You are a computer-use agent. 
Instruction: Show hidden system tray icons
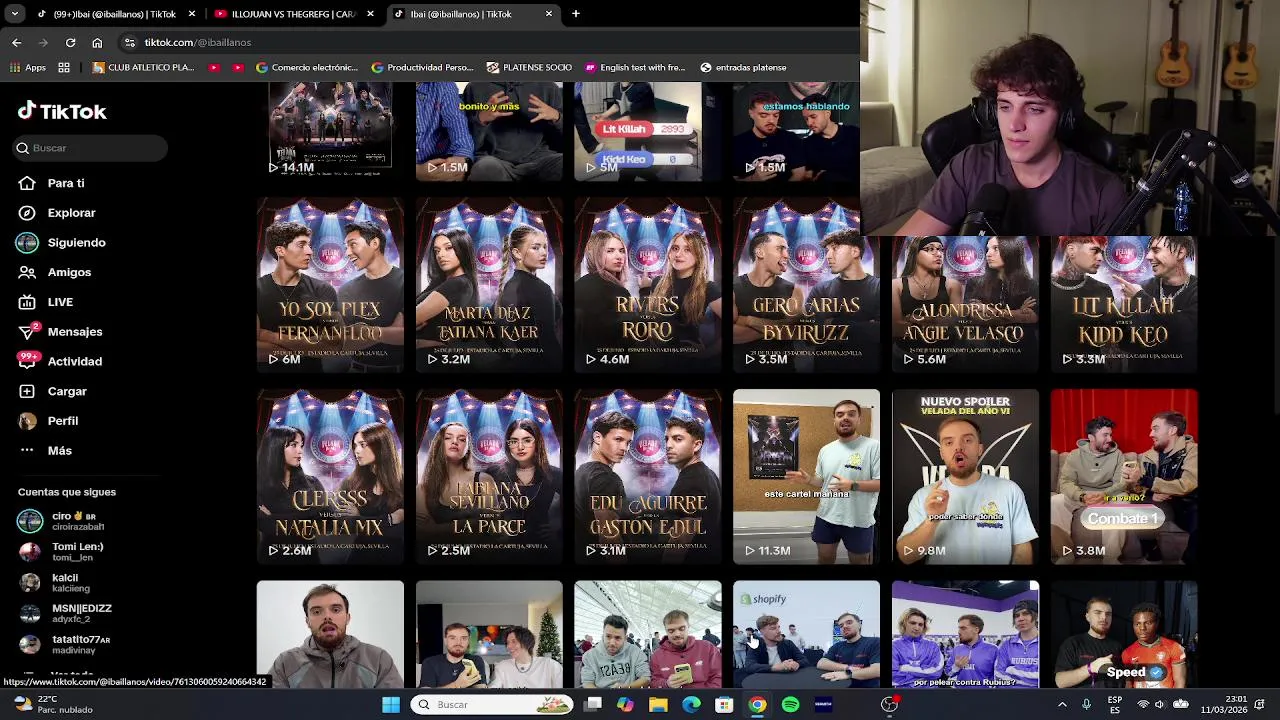pos(1062,705)
